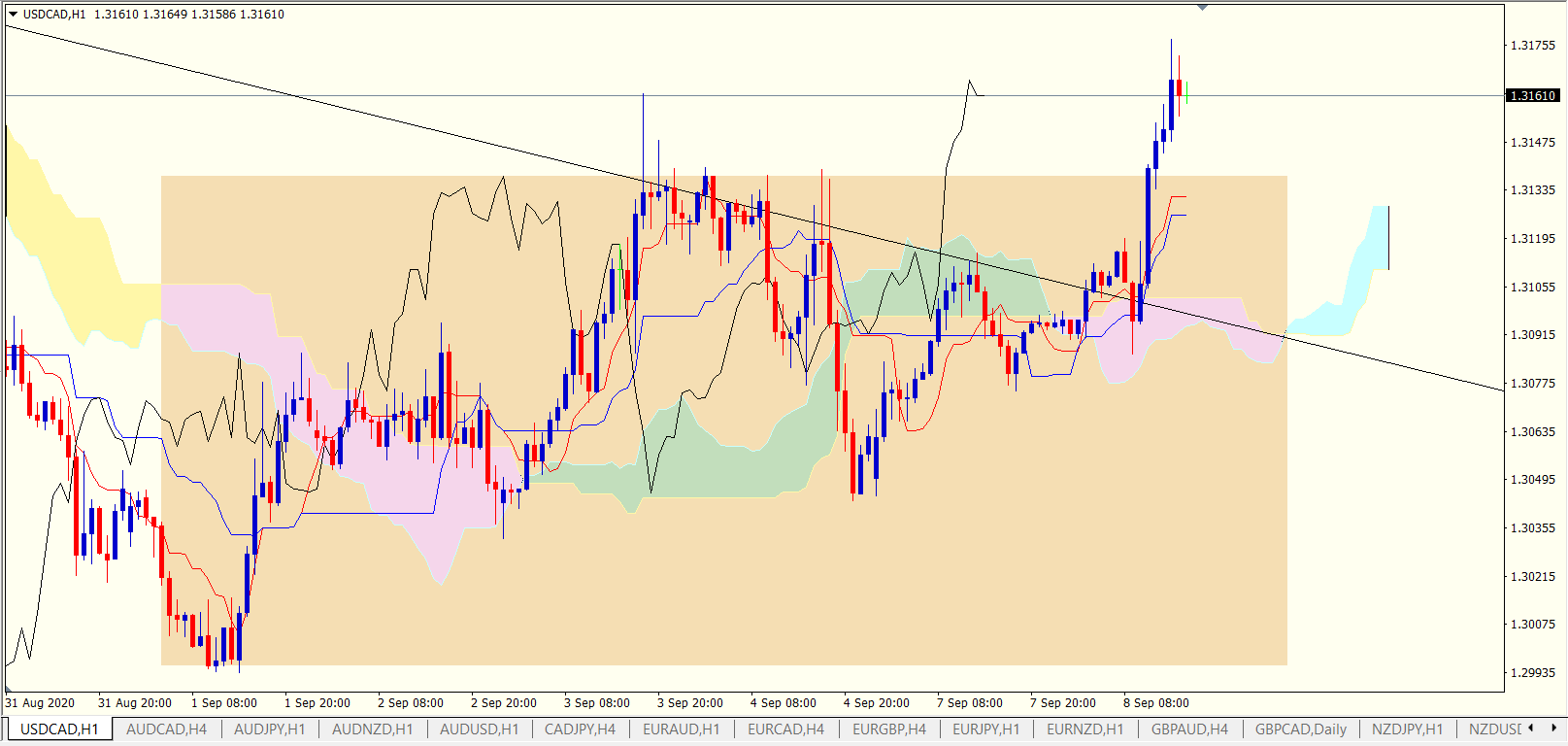Image resolution: width=1568 pixels, height=746 pixels.
Task: Click the active USDCAD,H1 chart tab
Action: [59, 729]
